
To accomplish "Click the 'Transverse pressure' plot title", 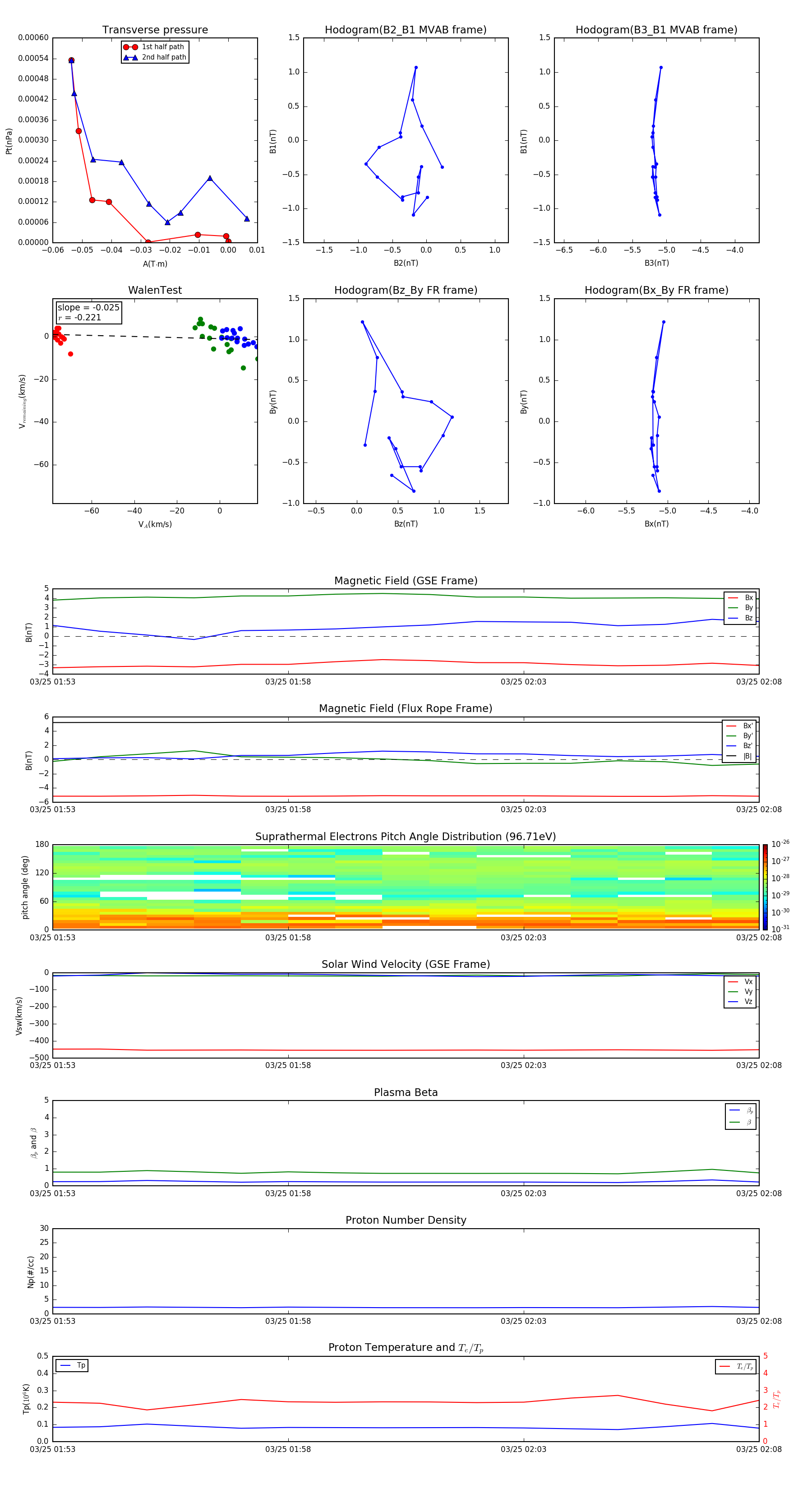I will click(x=155, y=30).
